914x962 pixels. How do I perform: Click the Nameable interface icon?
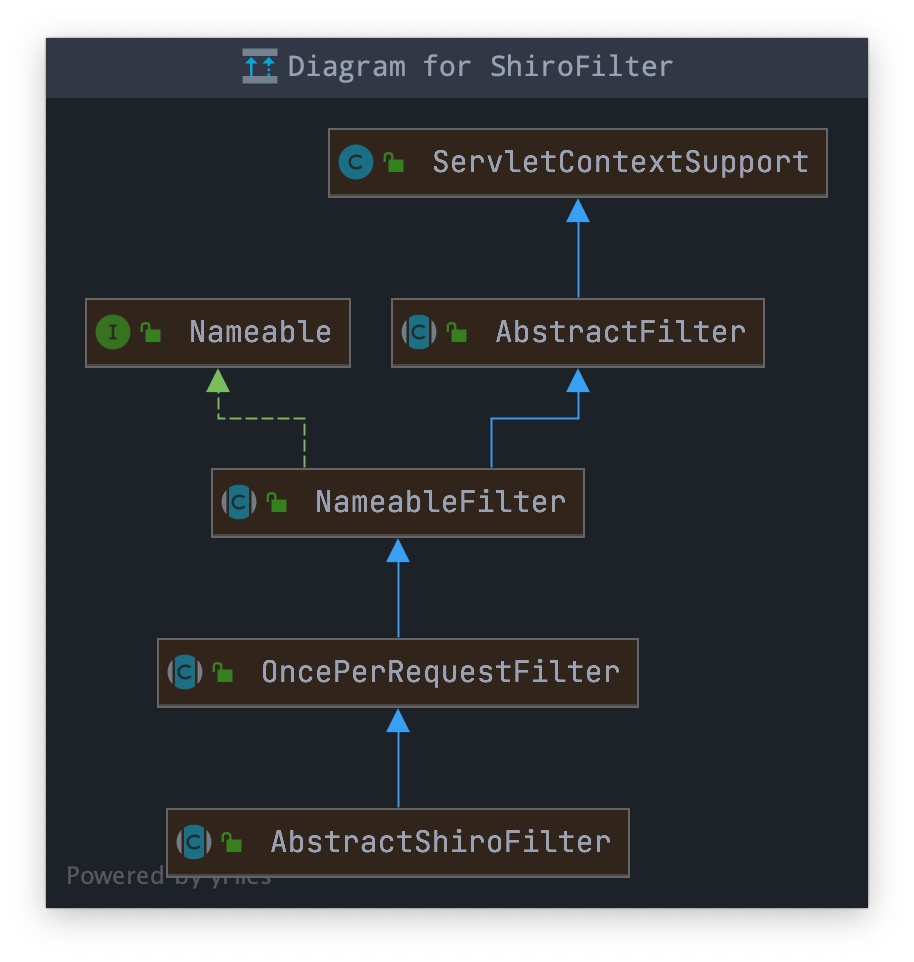coord(113,332)
